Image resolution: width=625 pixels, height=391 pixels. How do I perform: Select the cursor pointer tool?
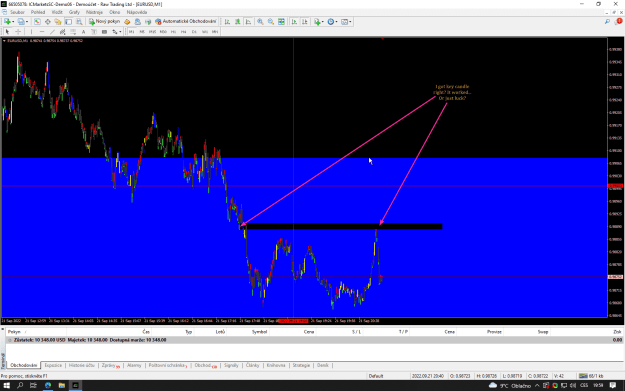(x=7, y=31)
